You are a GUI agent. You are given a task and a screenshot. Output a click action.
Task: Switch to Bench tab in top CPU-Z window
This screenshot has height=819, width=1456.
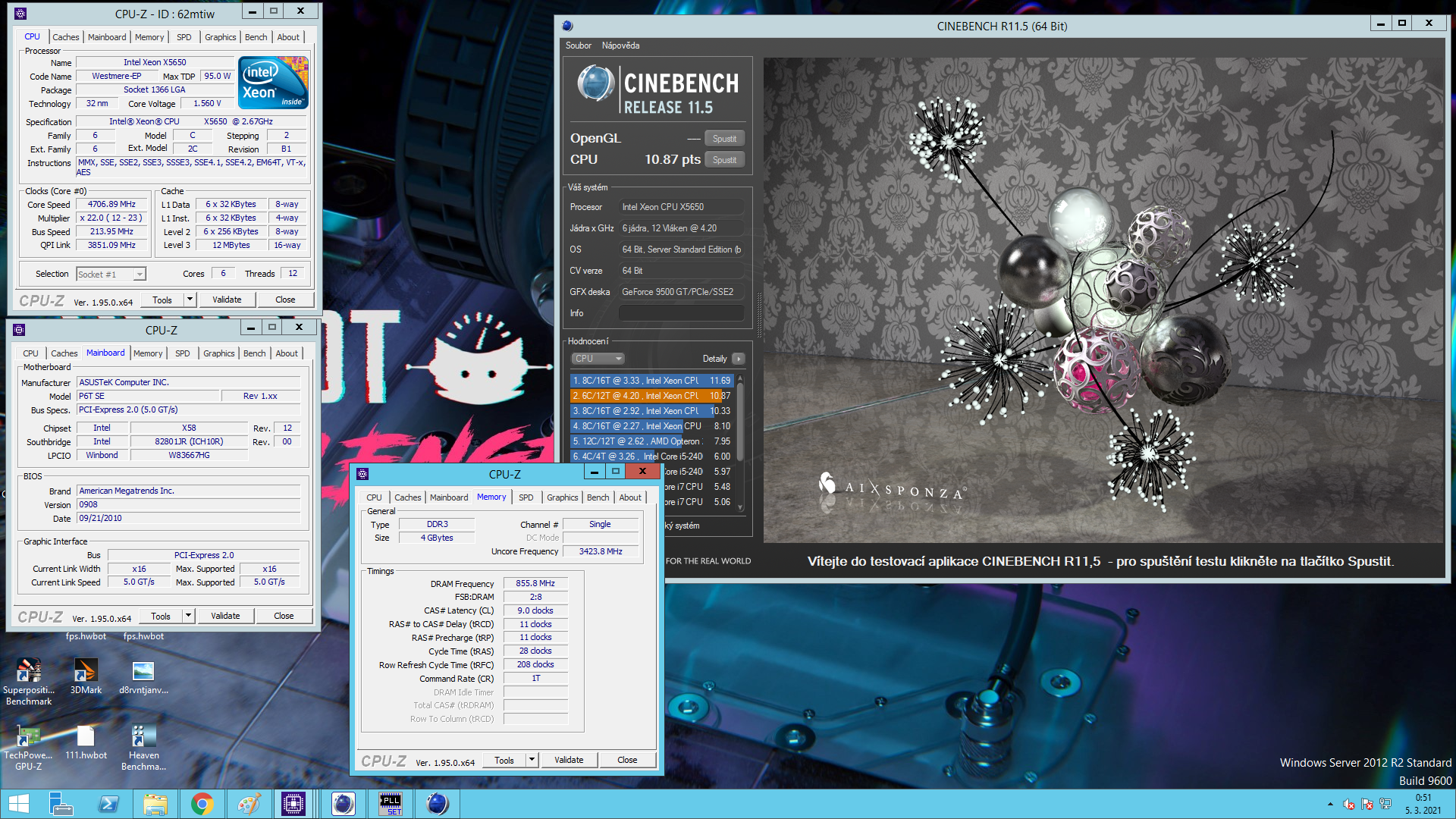click(x=256, y=37)
